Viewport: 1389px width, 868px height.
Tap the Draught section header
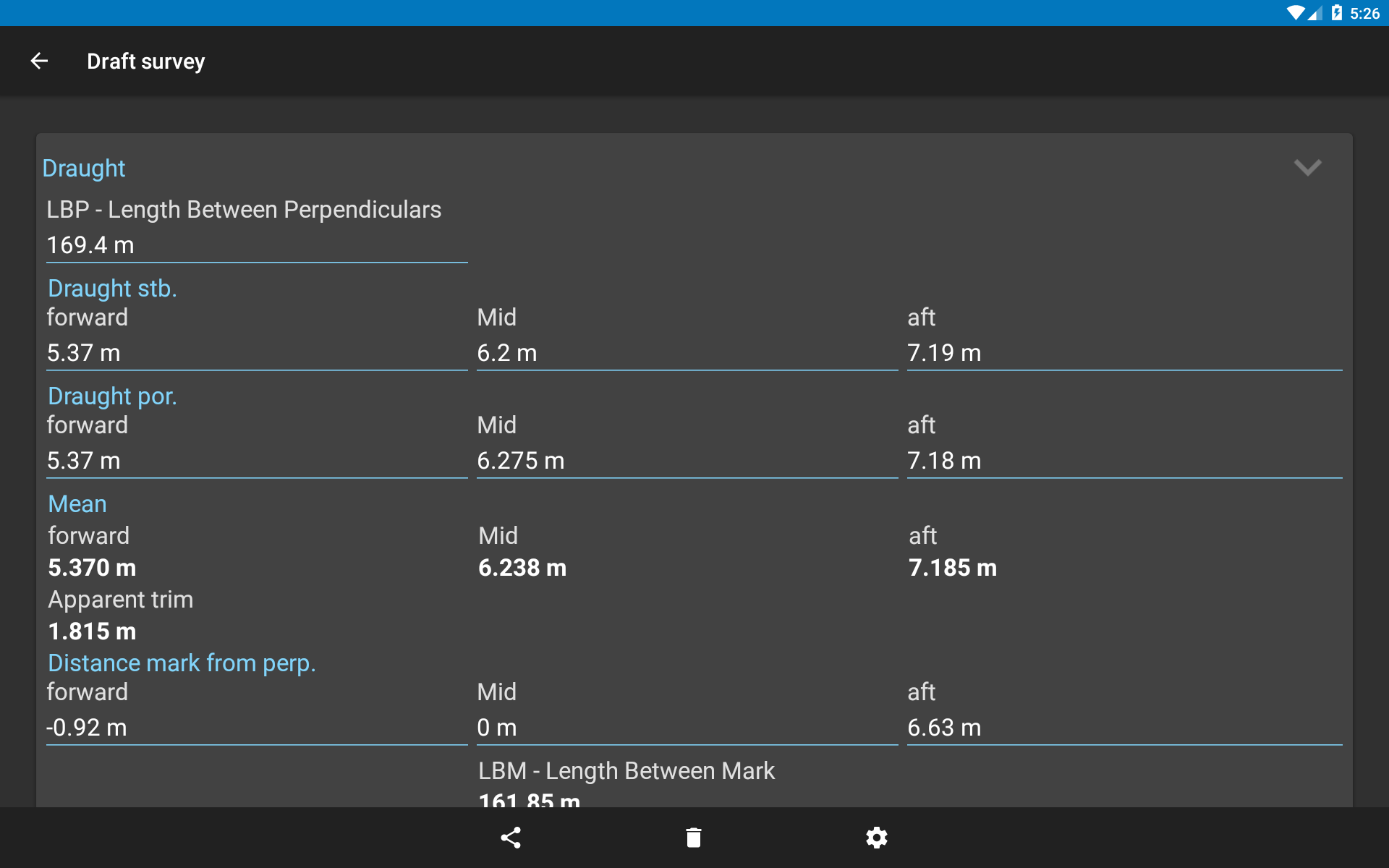(x=84, y=169)
